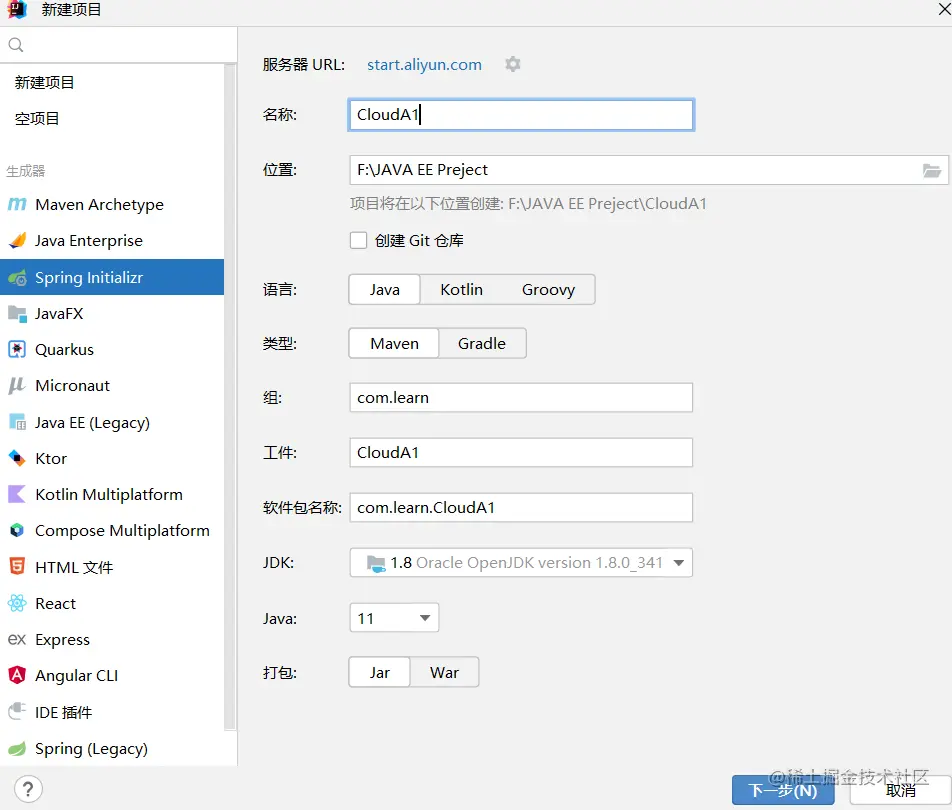
Task: Choose the React generator entry
Action: coord(112,603)
